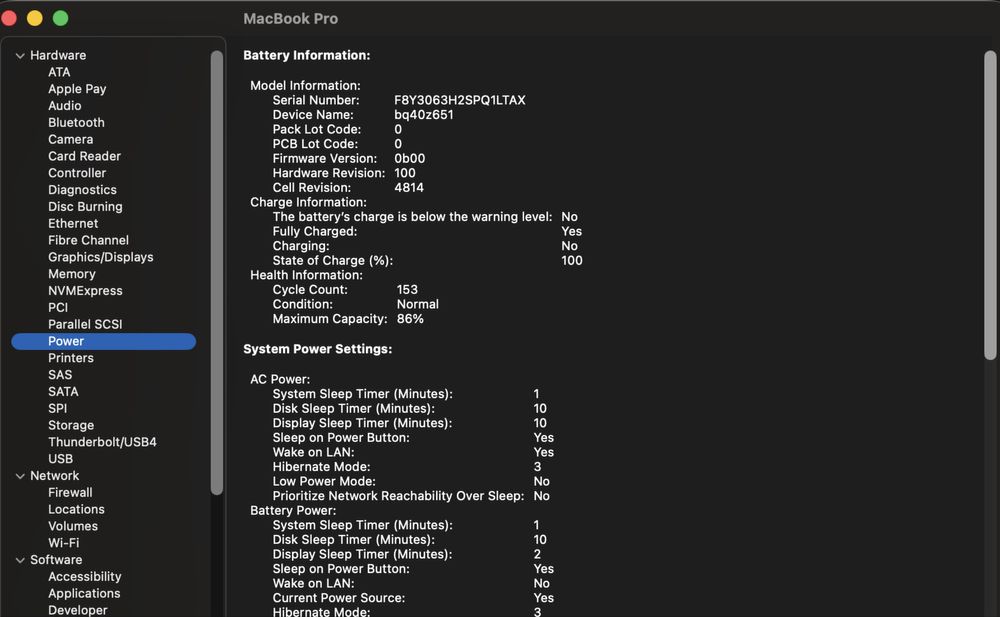Select the Storage hardware item
This screenshot has height=617, width=1000.
(x=71, y=425)
